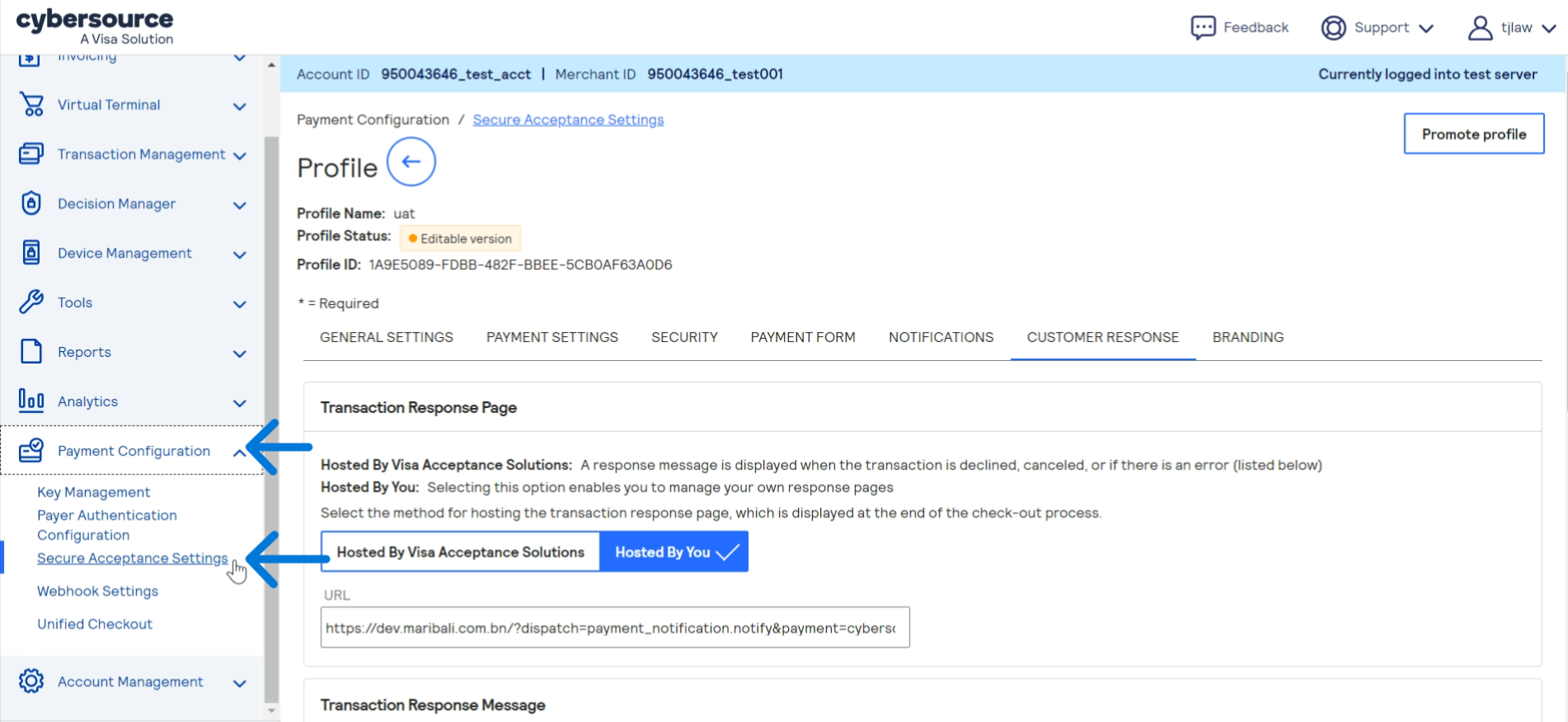The height and width of the screenshot is (722, 1568).
Task: Click the Reports document icon
Action: tap(31, 352)
